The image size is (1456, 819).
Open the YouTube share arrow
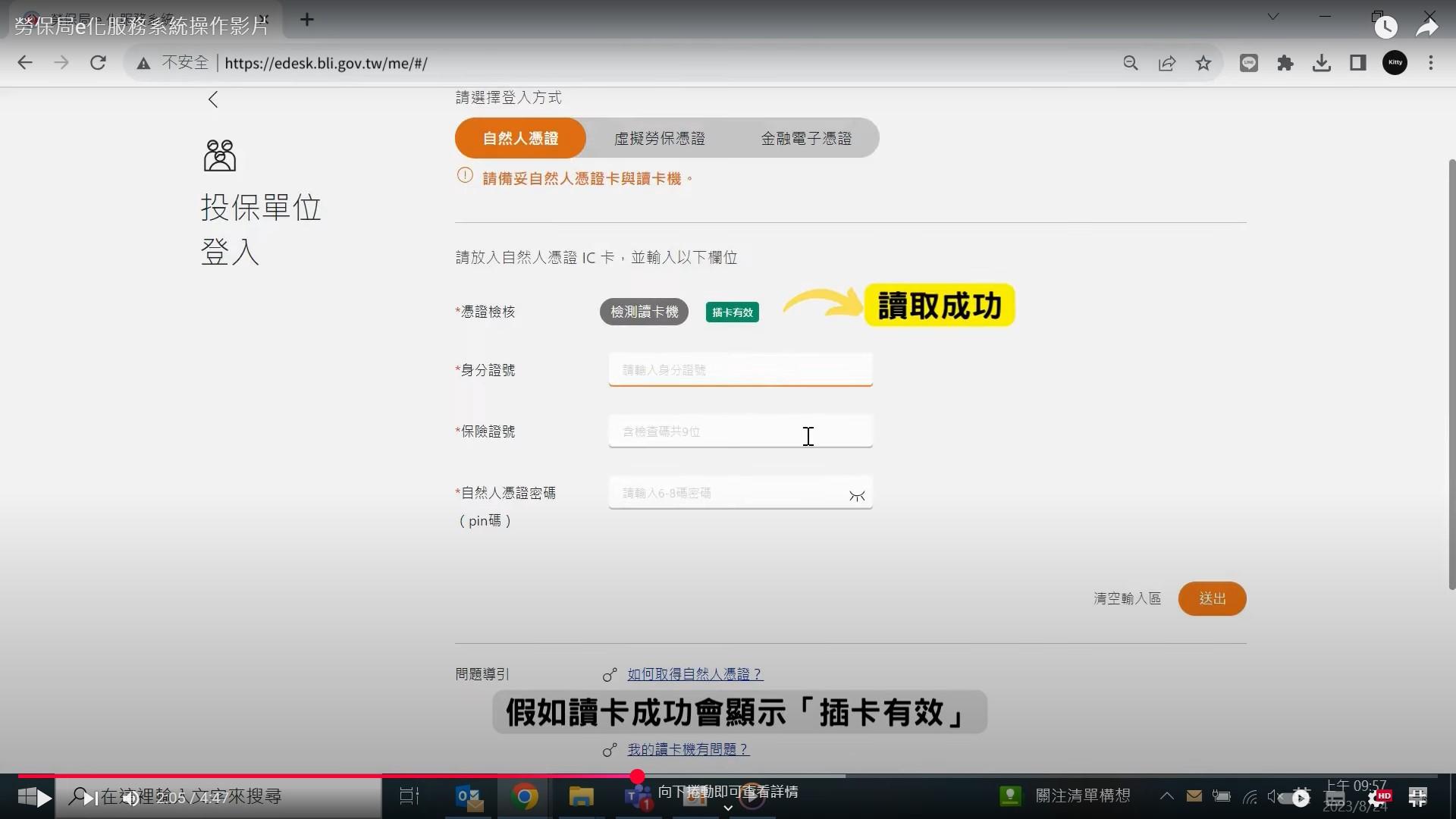click(1426, 27)
